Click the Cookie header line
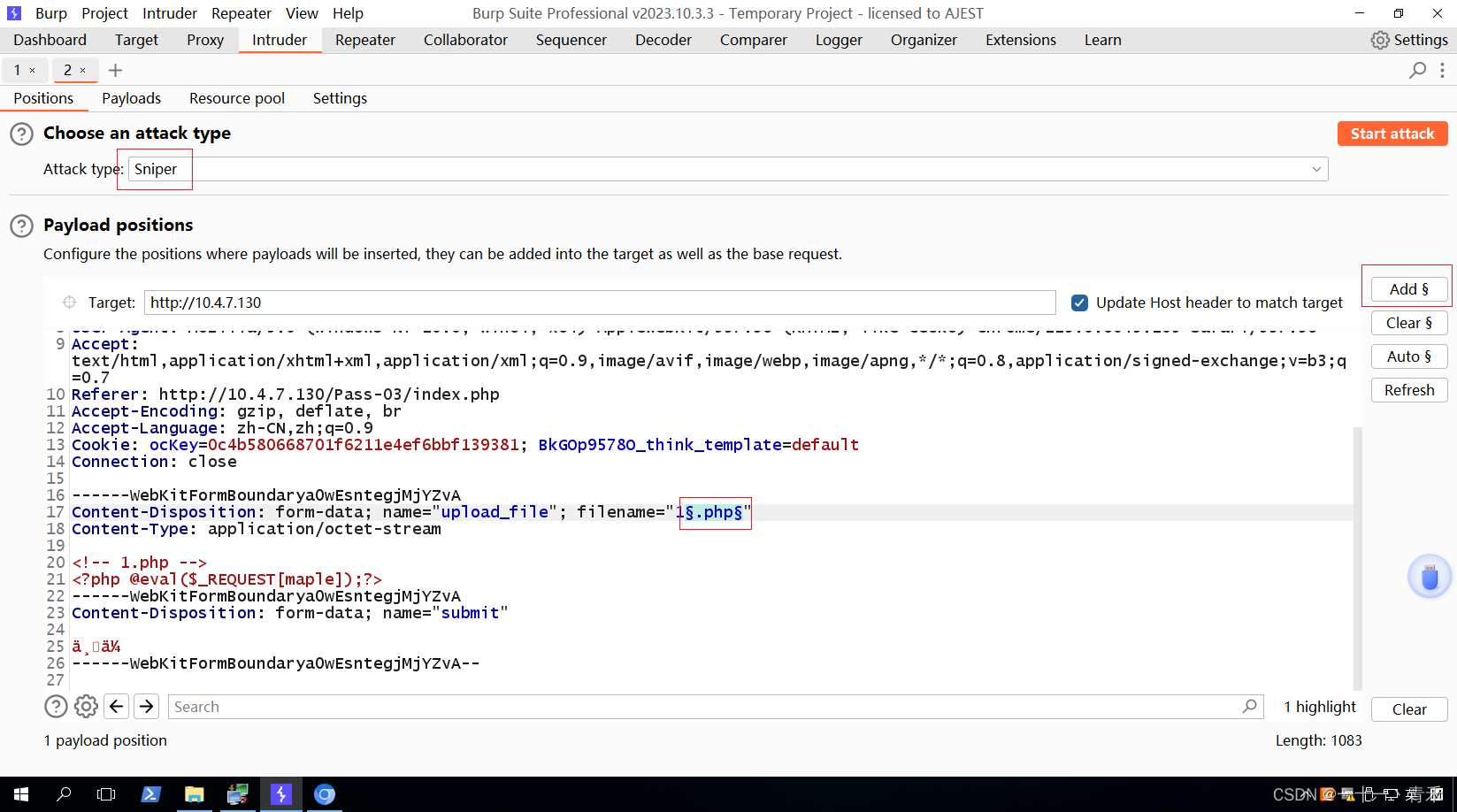 tap(465, 445)
